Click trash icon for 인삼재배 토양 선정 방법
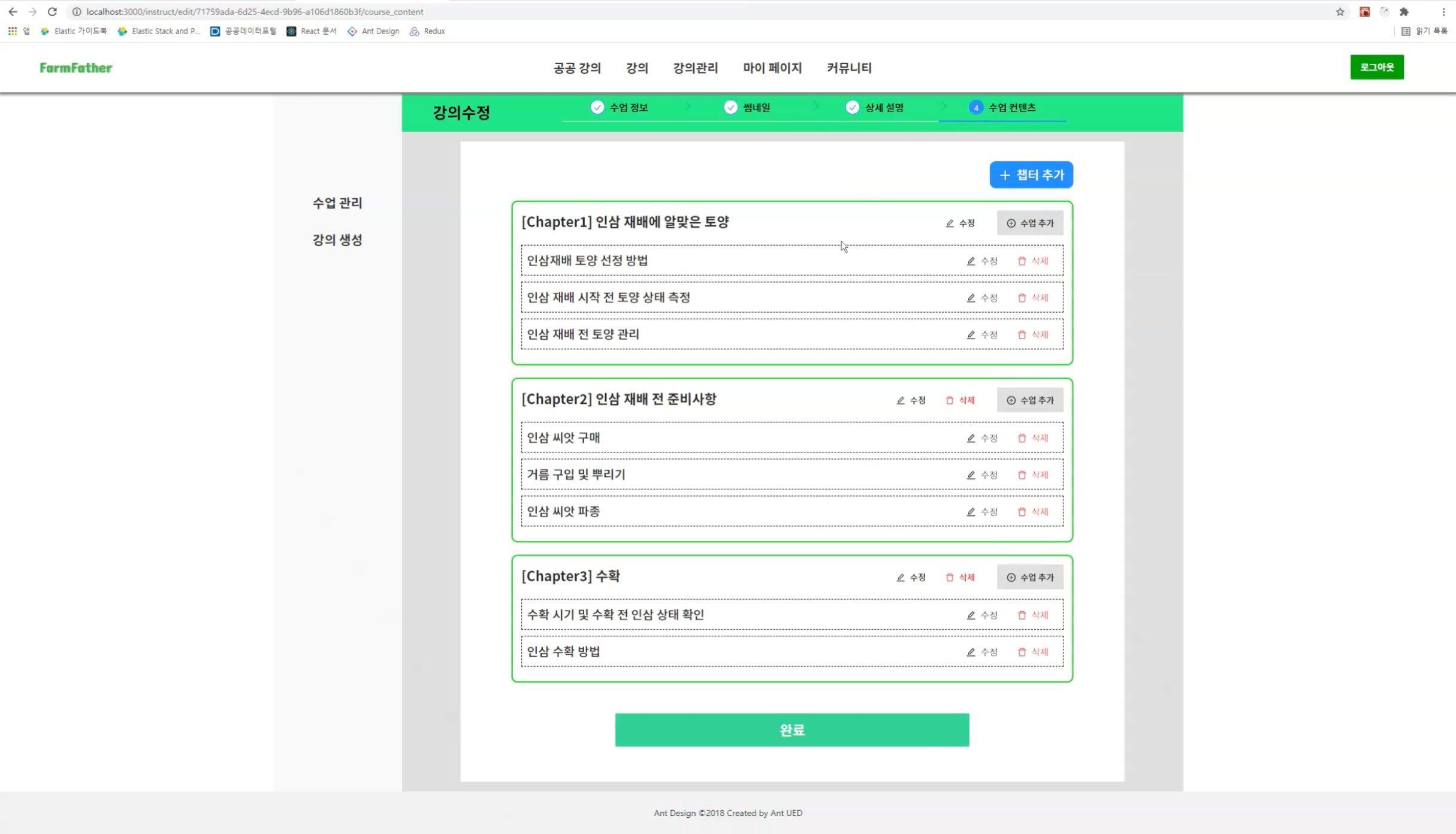Viewport: 1456px width, 834px height. 1022,261
